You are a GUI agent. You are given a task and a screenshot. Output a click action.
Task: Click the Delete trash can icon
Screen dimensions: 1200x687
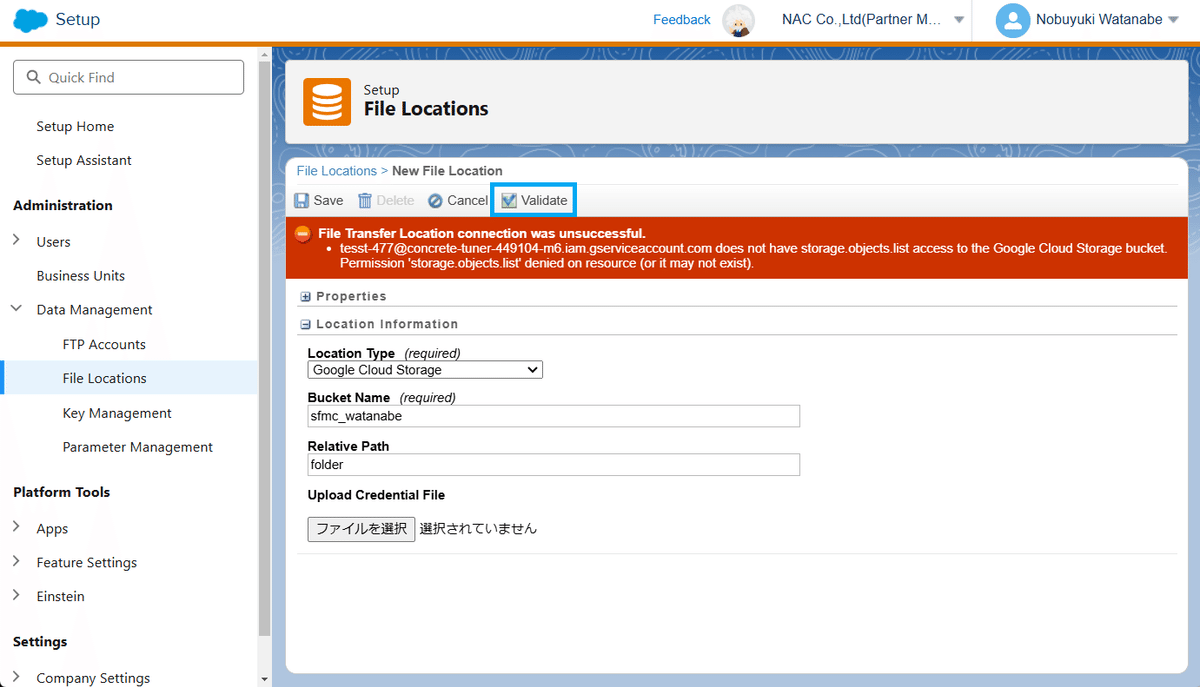click(365, 200)
